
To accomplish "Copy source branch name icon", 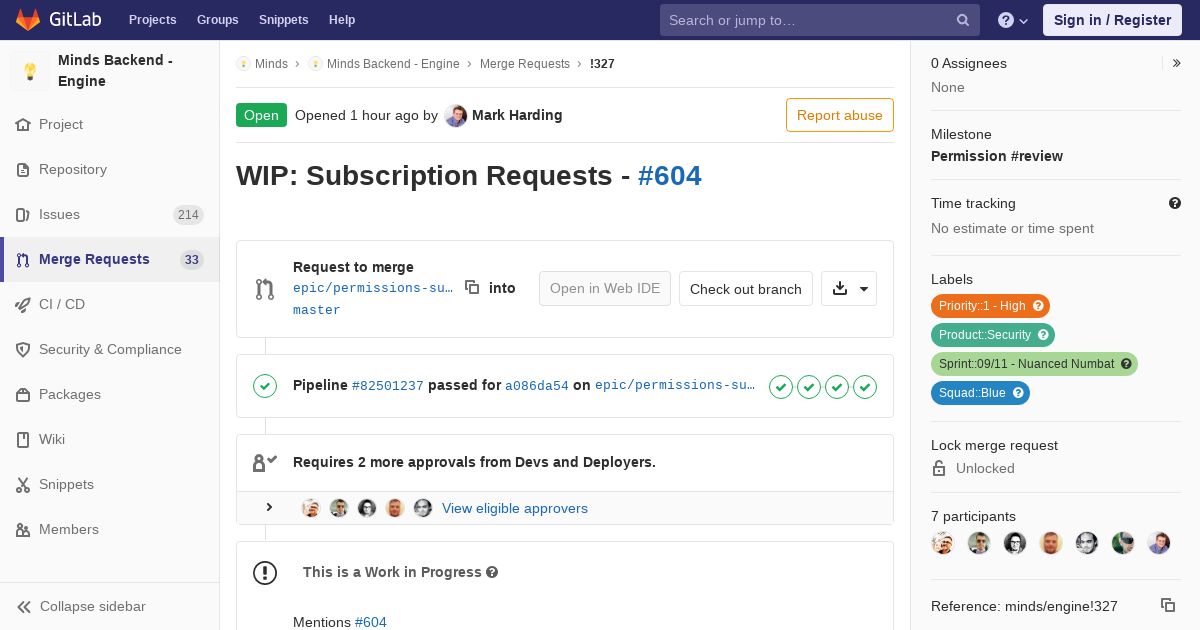I will click(x=472, y=288).
